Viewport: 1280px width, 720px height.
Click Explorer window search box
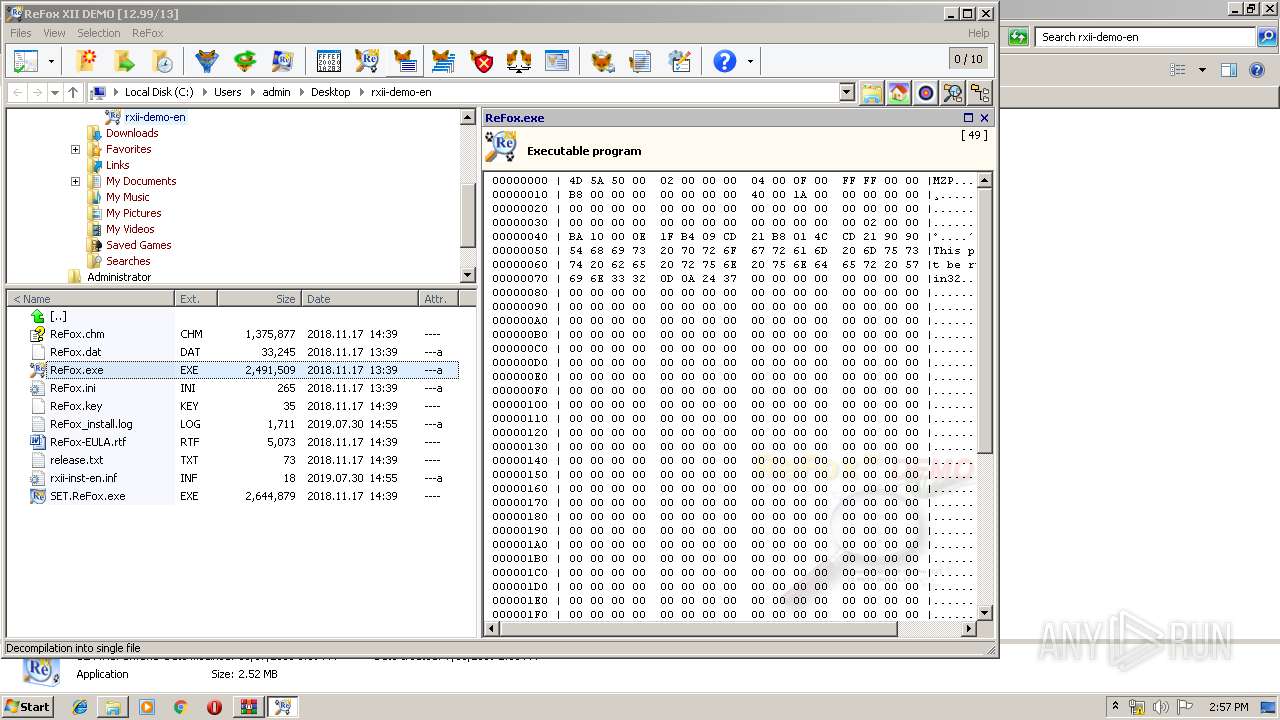[1147, 37]
